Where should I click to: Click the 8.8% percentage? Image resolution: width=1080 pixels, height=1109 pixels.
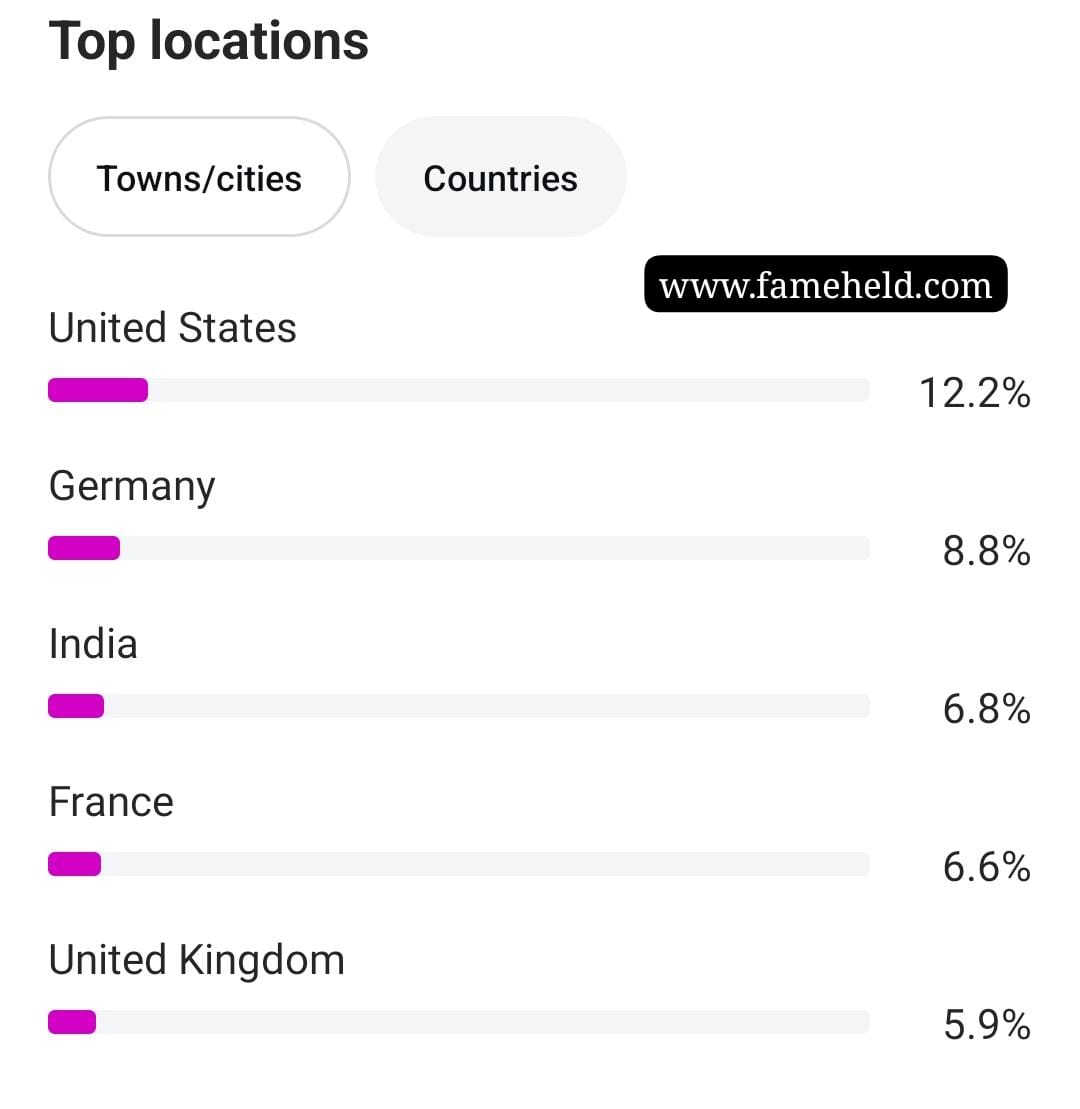click(x=987, y=551)
